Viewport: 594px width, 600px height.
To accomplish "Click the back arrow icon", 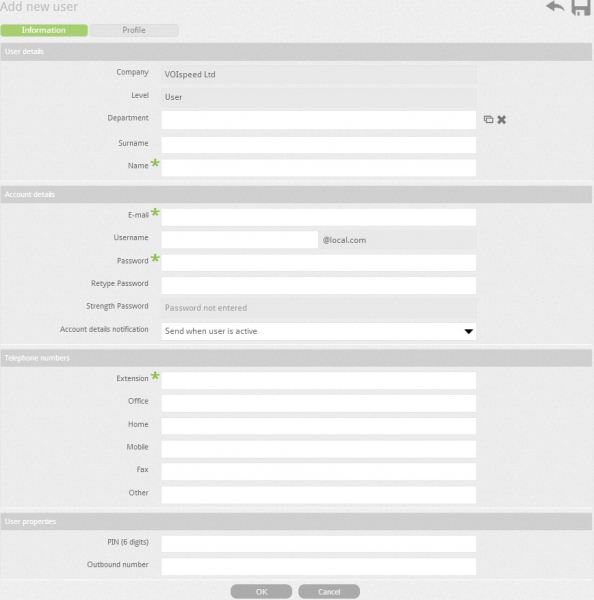I will coord(555,6).
